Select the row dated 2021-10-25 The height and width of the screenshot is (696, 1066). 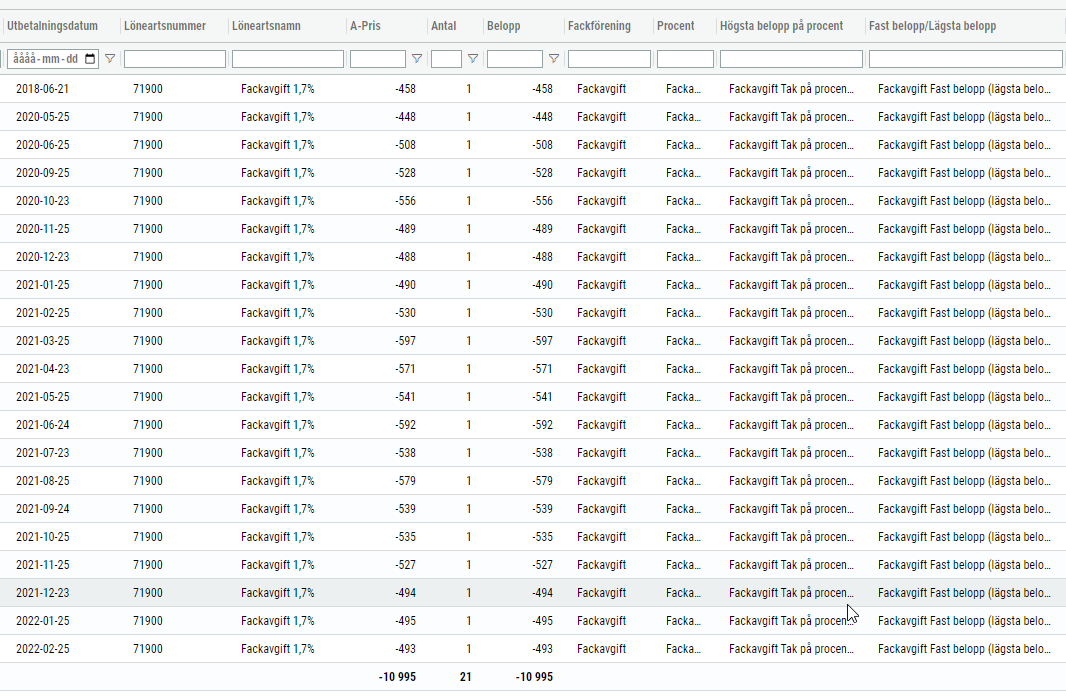pyautogui.click(x=533, y=537)
